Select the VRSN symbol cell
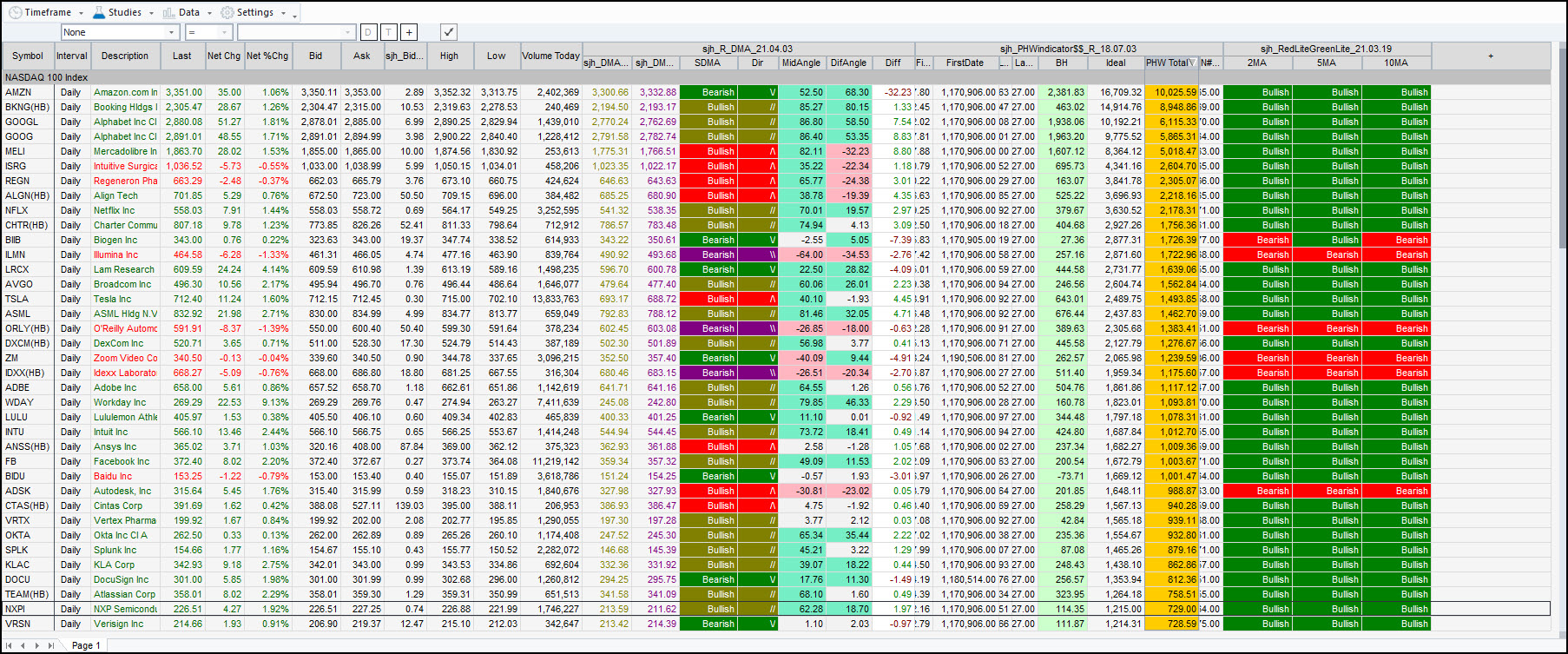 tap(28, 624)
